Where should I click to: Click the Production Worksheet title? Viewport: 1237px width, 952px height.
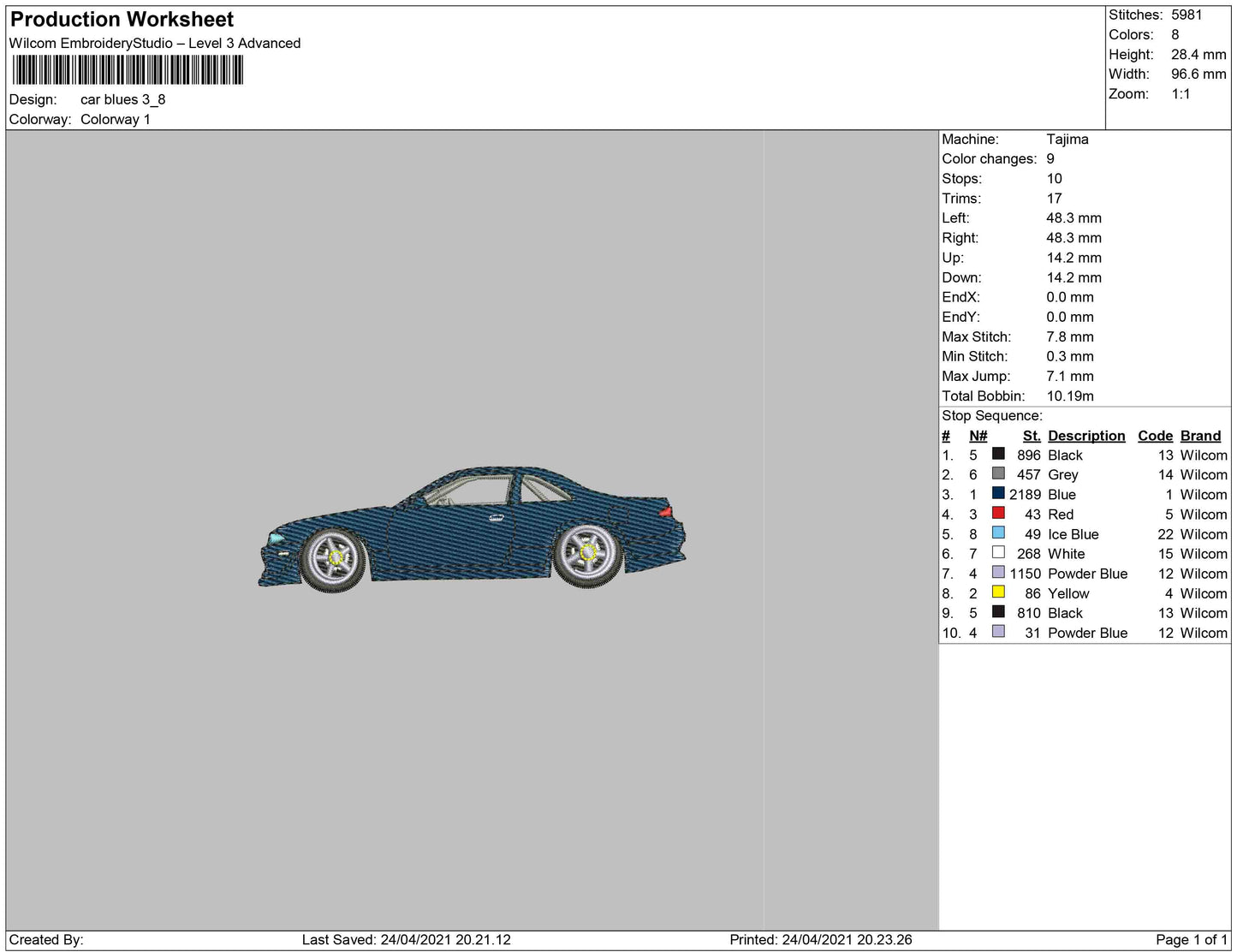122,20
